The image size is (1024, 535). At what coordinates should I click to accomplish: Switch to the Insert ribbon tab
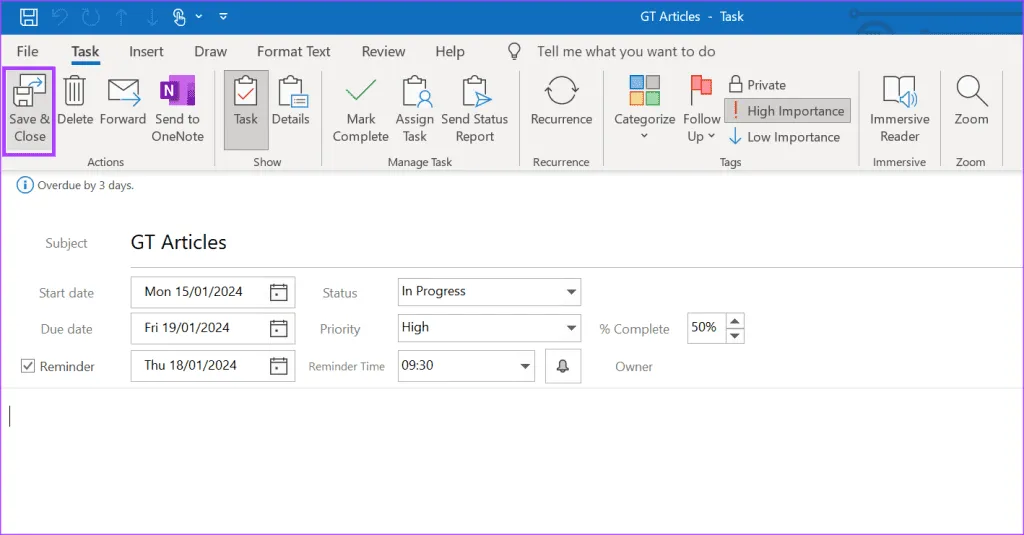146,52
